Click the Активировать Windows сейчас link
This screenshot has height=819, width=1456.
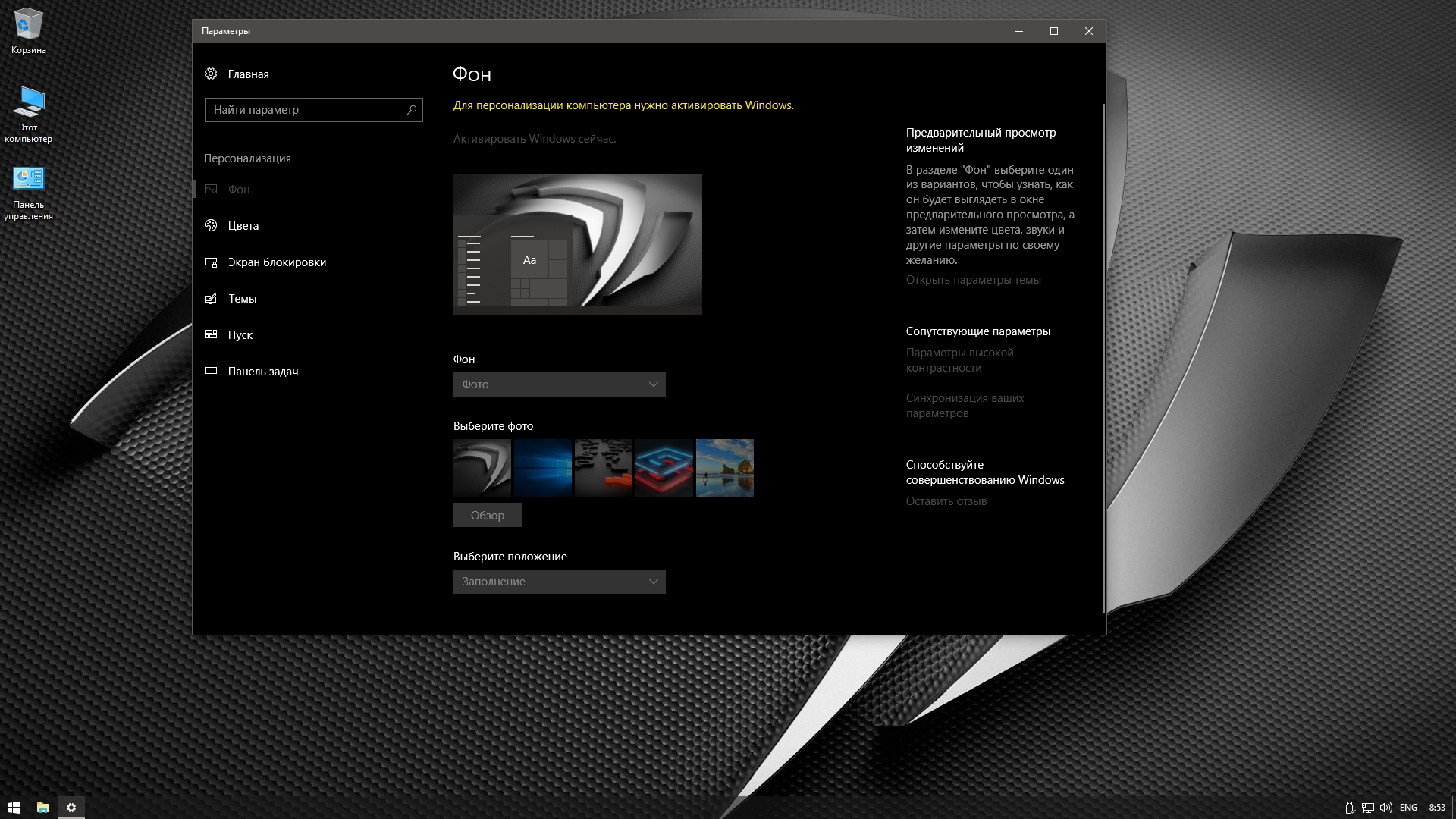tap(534, 139)
